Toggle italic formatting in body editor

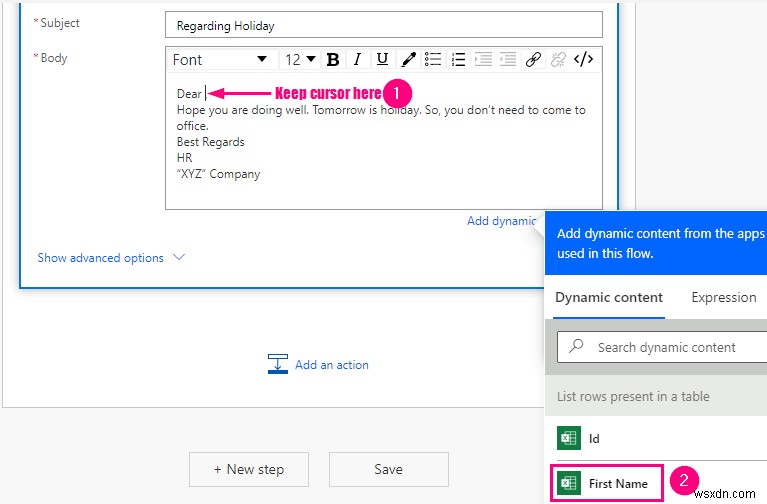tap(358, 60)
